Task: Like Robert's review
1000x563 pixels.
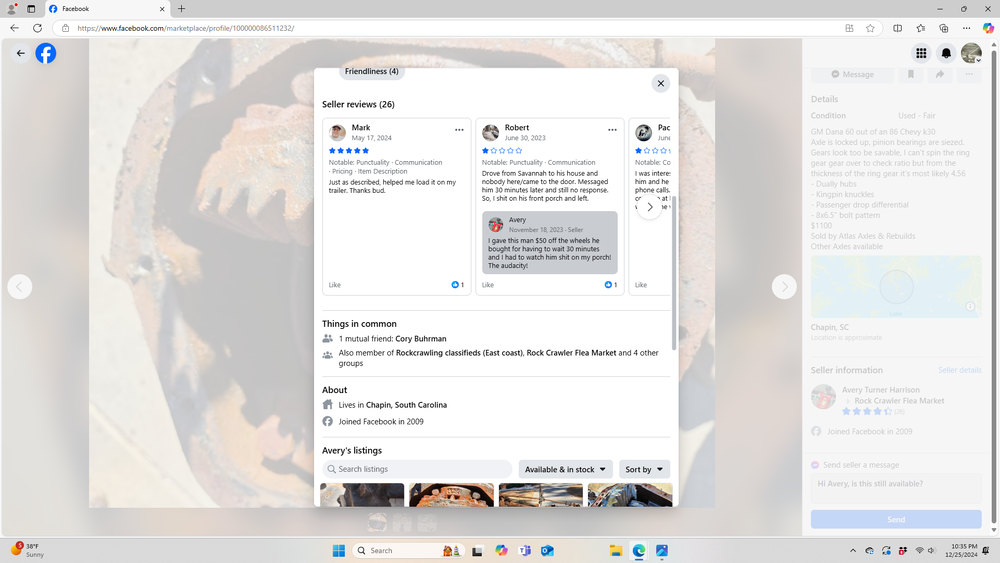Action: 488,285
